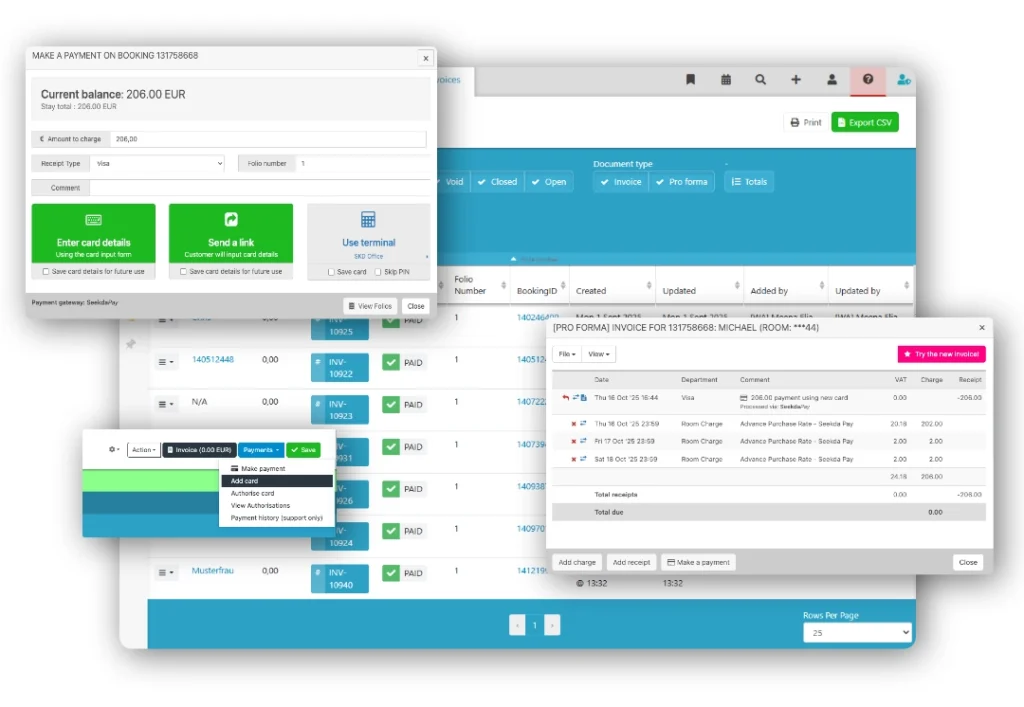Image resolution: width=1024 pixels, height=707 pixels.
Task: Open booking link 140512448
Action: tap(213, 359)
